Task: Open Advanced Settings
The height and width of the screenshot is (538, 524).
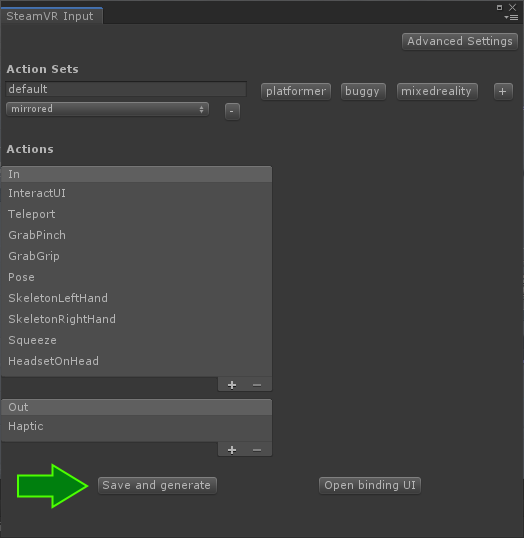Action: tap(459, 42)
